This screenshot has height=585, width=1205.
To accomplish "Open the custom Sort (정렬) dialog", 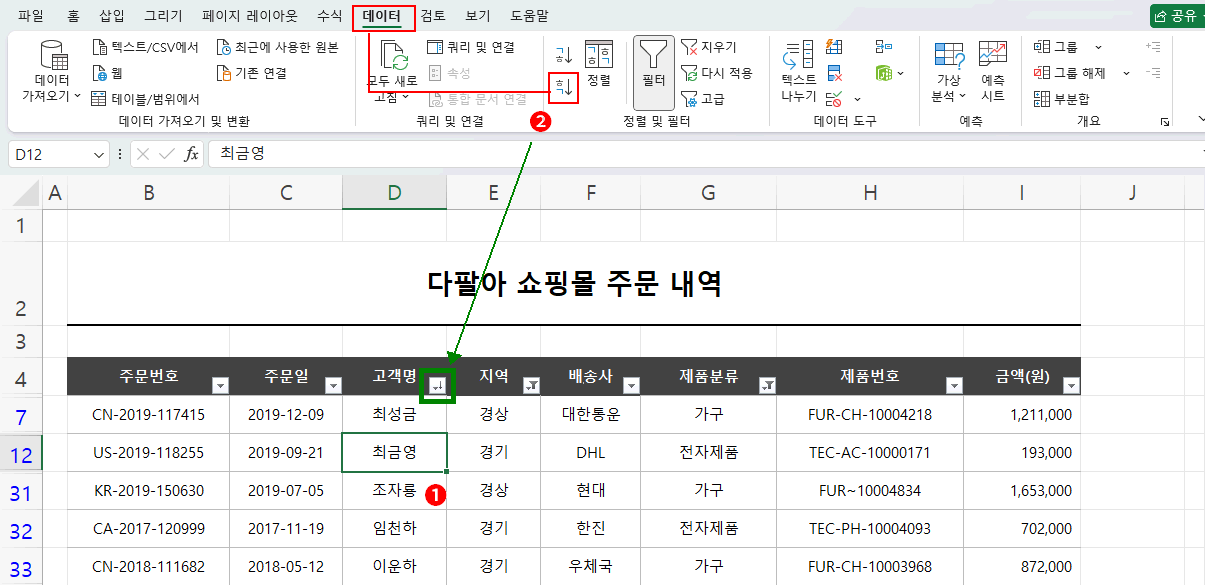I will 599,64.
